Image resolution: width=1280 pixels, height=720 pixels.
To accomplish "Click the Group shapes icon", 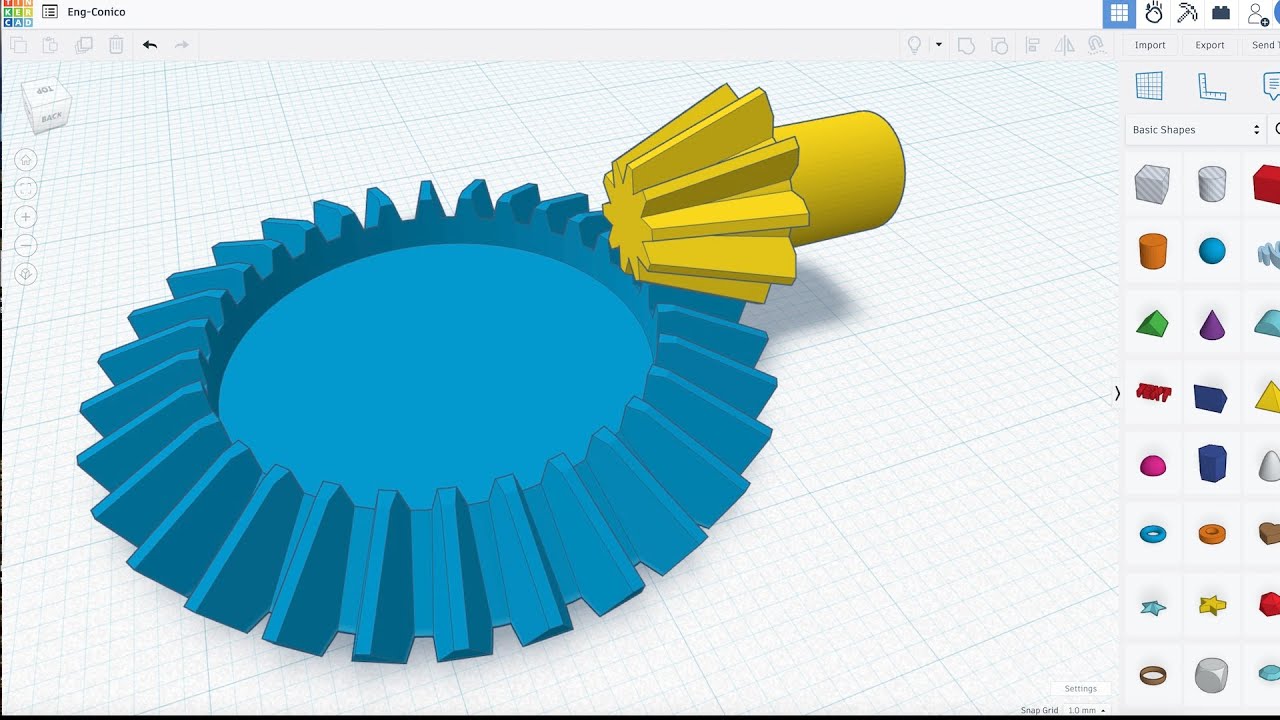I will (x=966, y=45).
